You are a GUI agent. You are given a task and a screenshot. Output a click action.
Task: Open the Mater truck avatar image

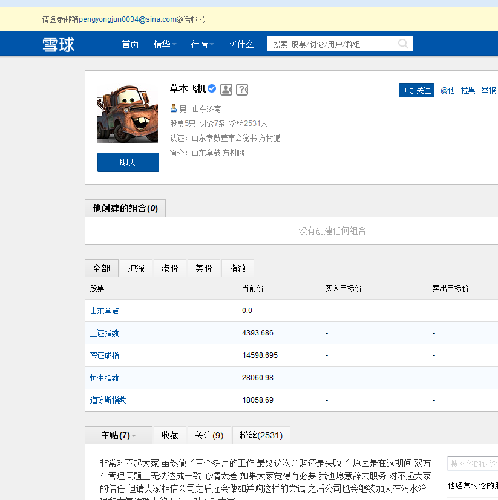[127, 113]
